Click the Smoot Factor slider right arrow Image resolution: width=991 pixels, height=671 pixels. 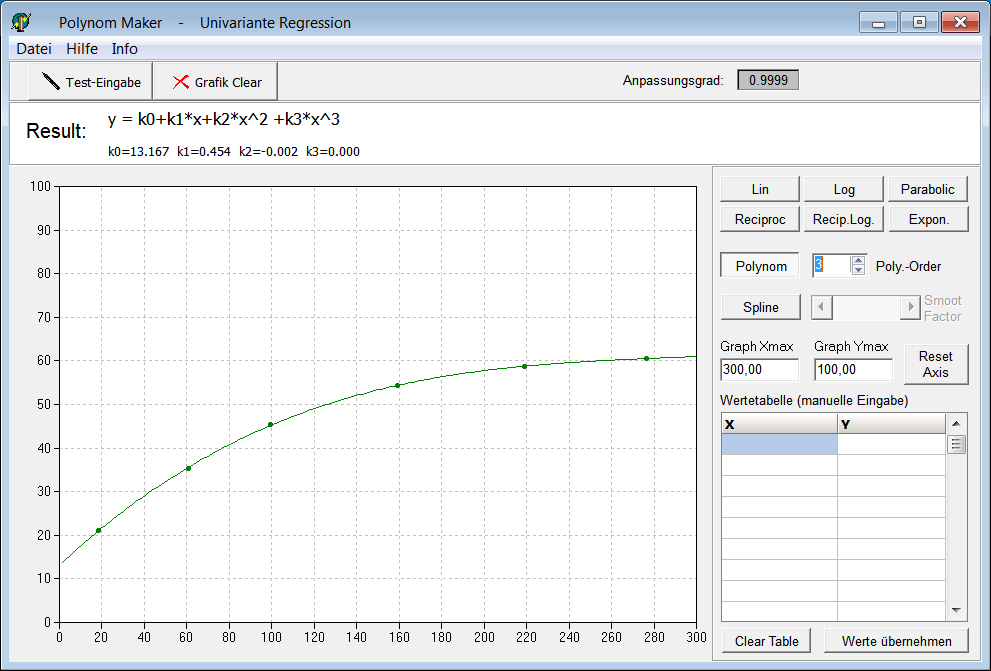coord(909,307)
